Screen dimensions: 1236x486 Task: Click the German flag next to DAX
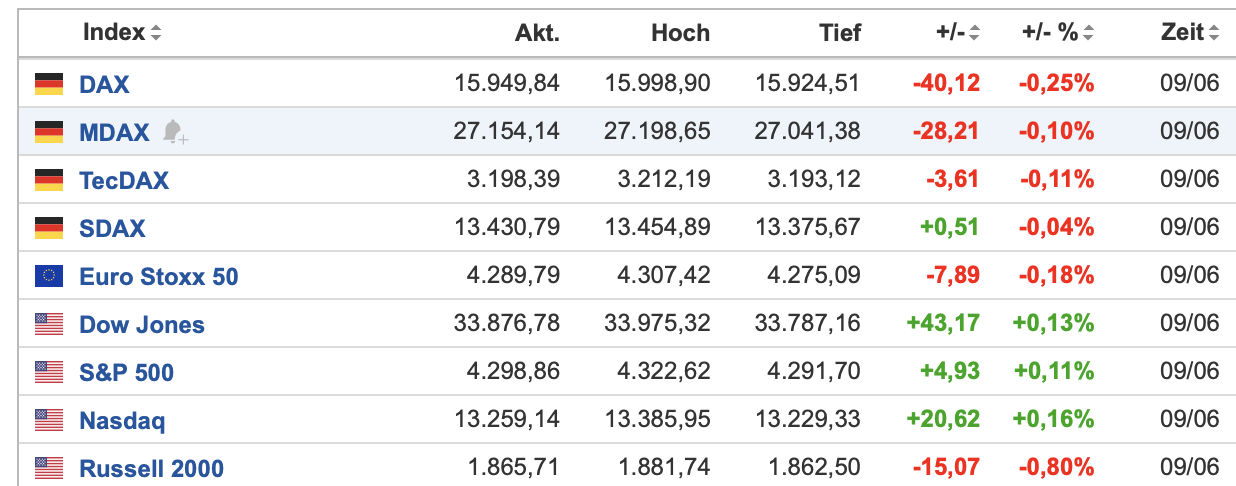pyautogui.click(x=49, y=84)
